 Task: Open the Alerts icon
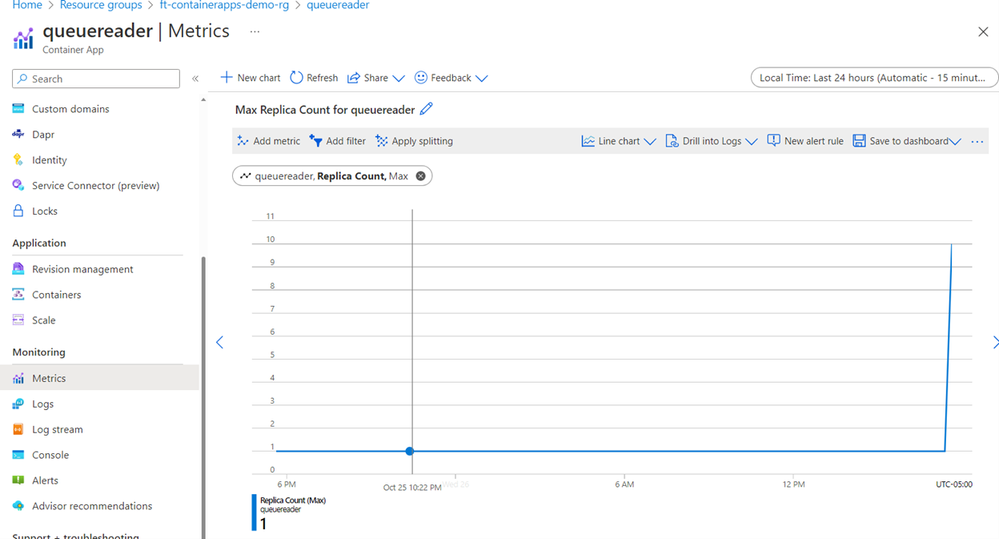(18, 480)
